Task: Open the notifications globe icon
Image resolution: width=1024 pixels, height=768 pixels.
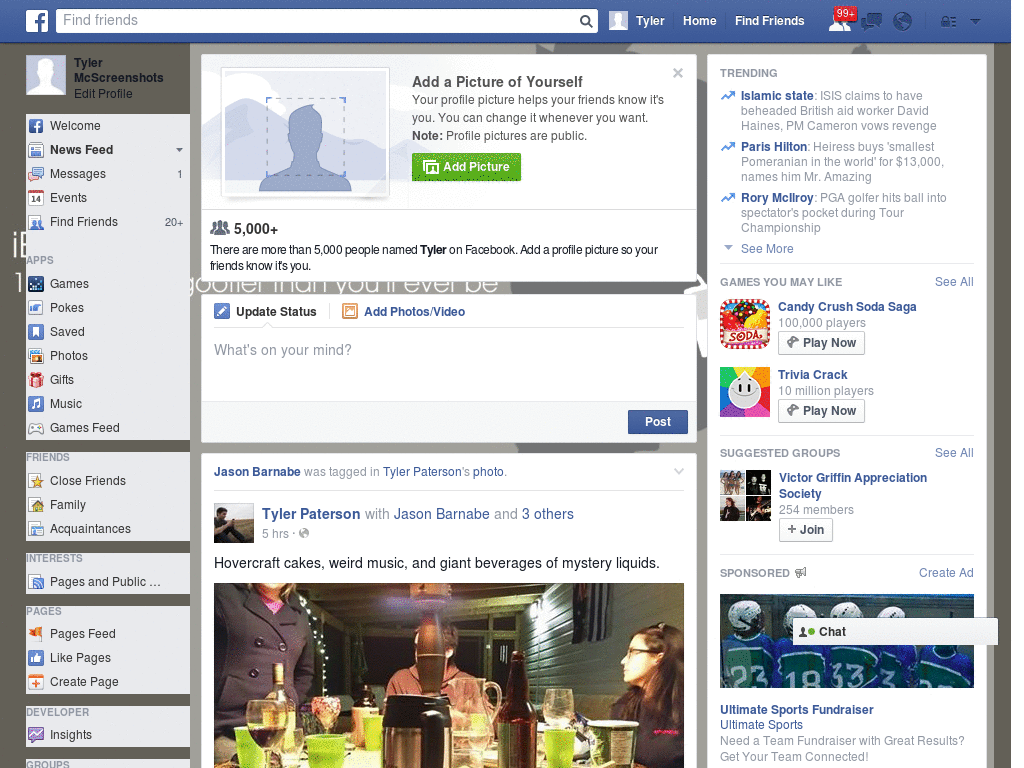Action: [x=903, y=22]
